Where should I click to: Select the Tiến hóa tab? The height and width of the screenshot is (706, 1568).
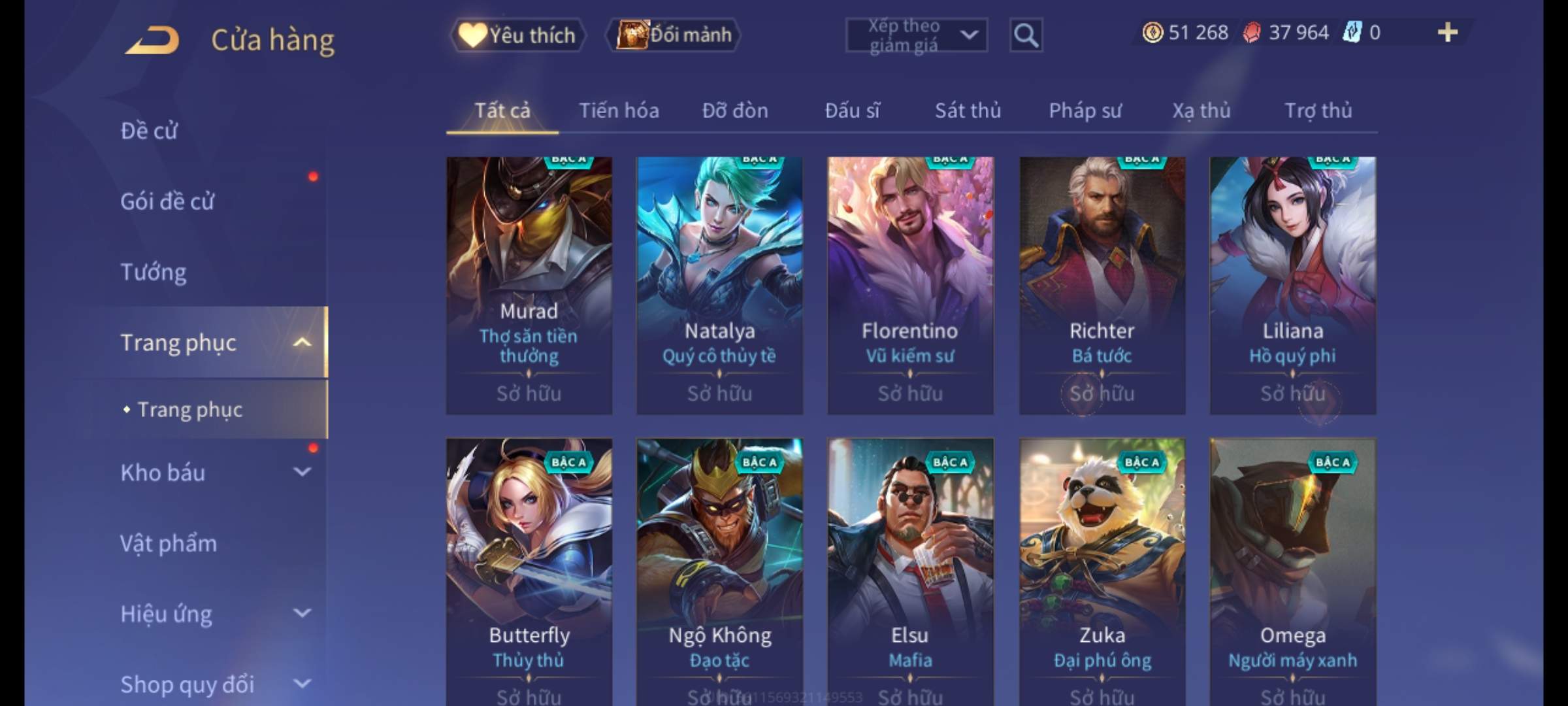(x=619, y=110)
